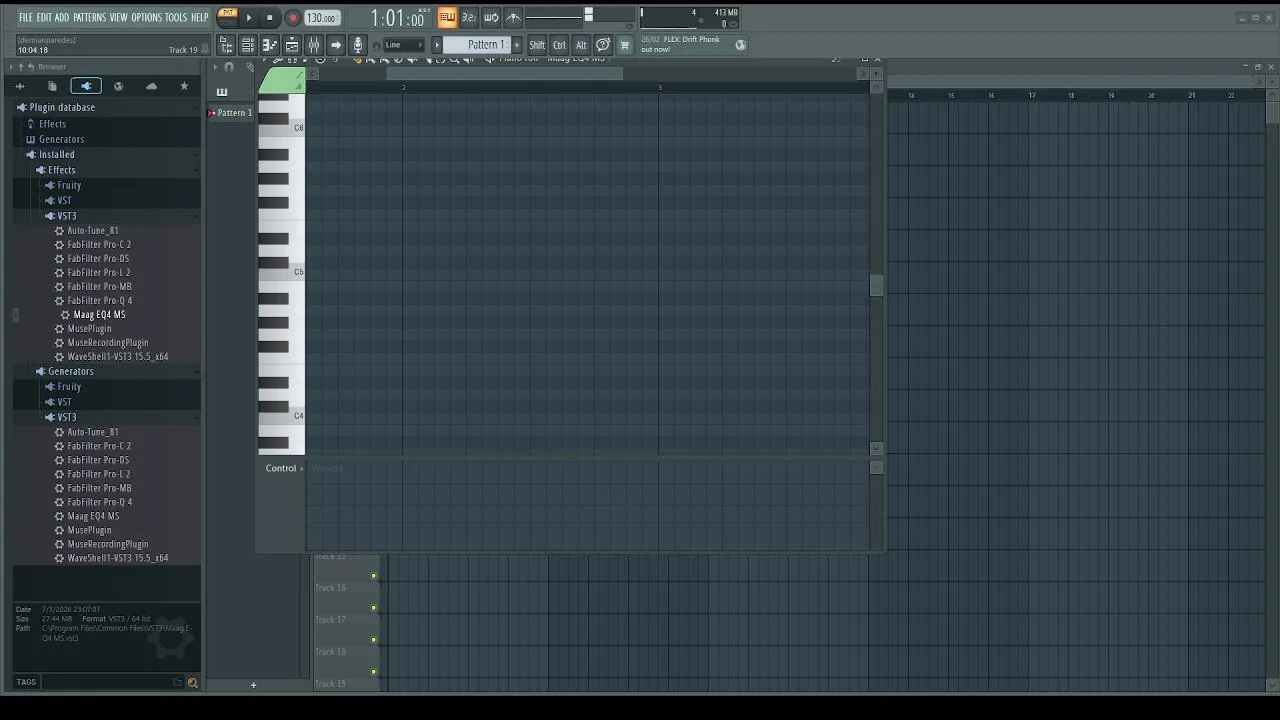Click the tempo display showing 130.000

tap(321, 18)
